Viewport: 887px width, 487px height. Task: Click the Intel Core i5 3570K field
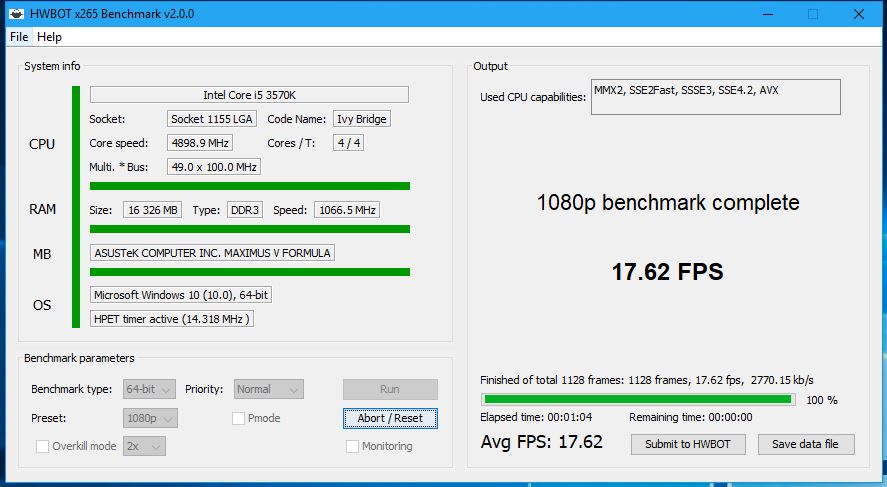(249, 94)
